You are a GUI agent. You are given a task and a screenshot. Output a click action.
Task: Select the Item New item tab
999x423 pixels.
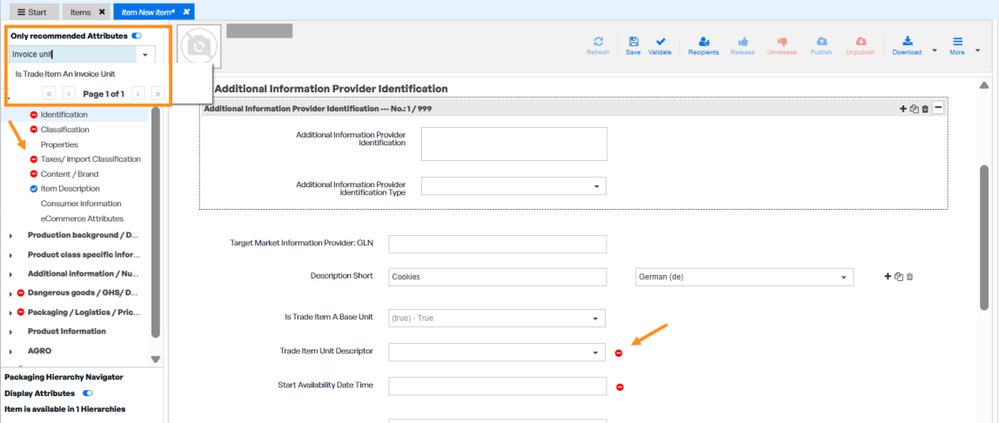[x=148, y=12]
